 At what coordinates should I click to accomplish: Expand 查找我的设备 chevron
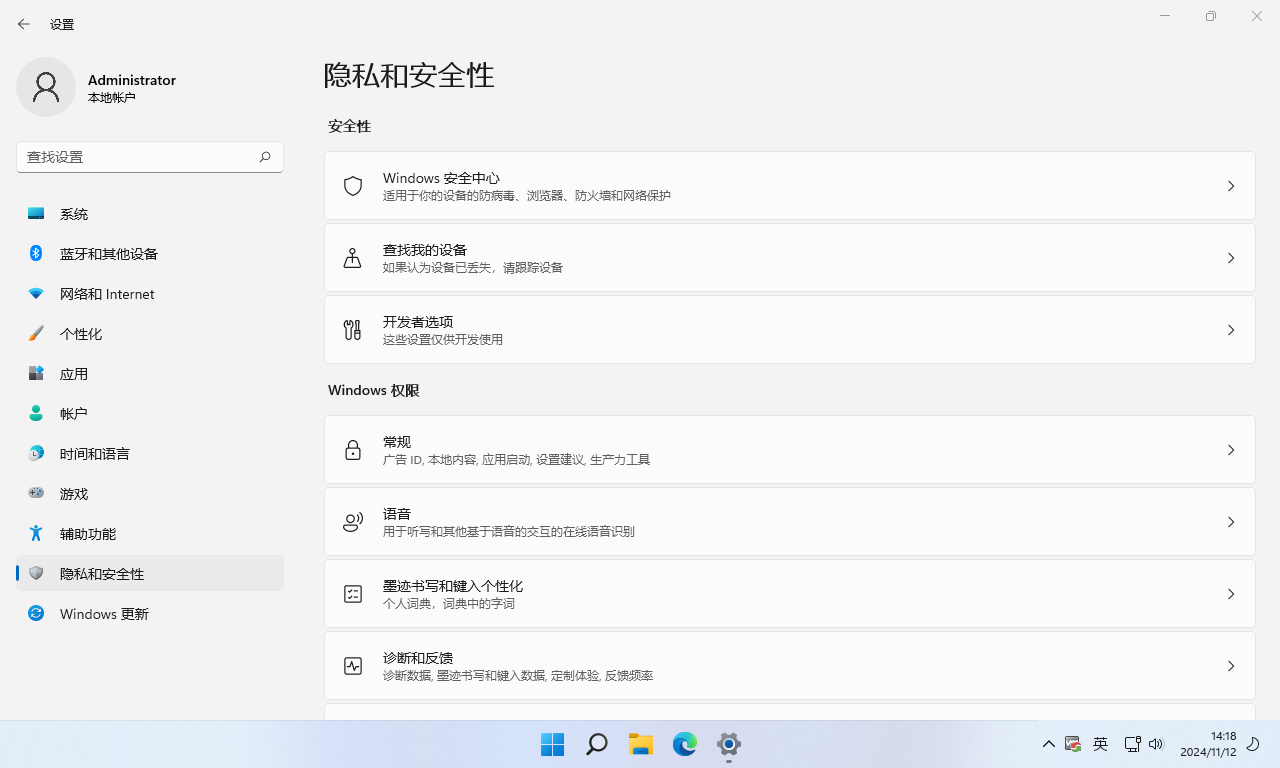click(1231, 258)
